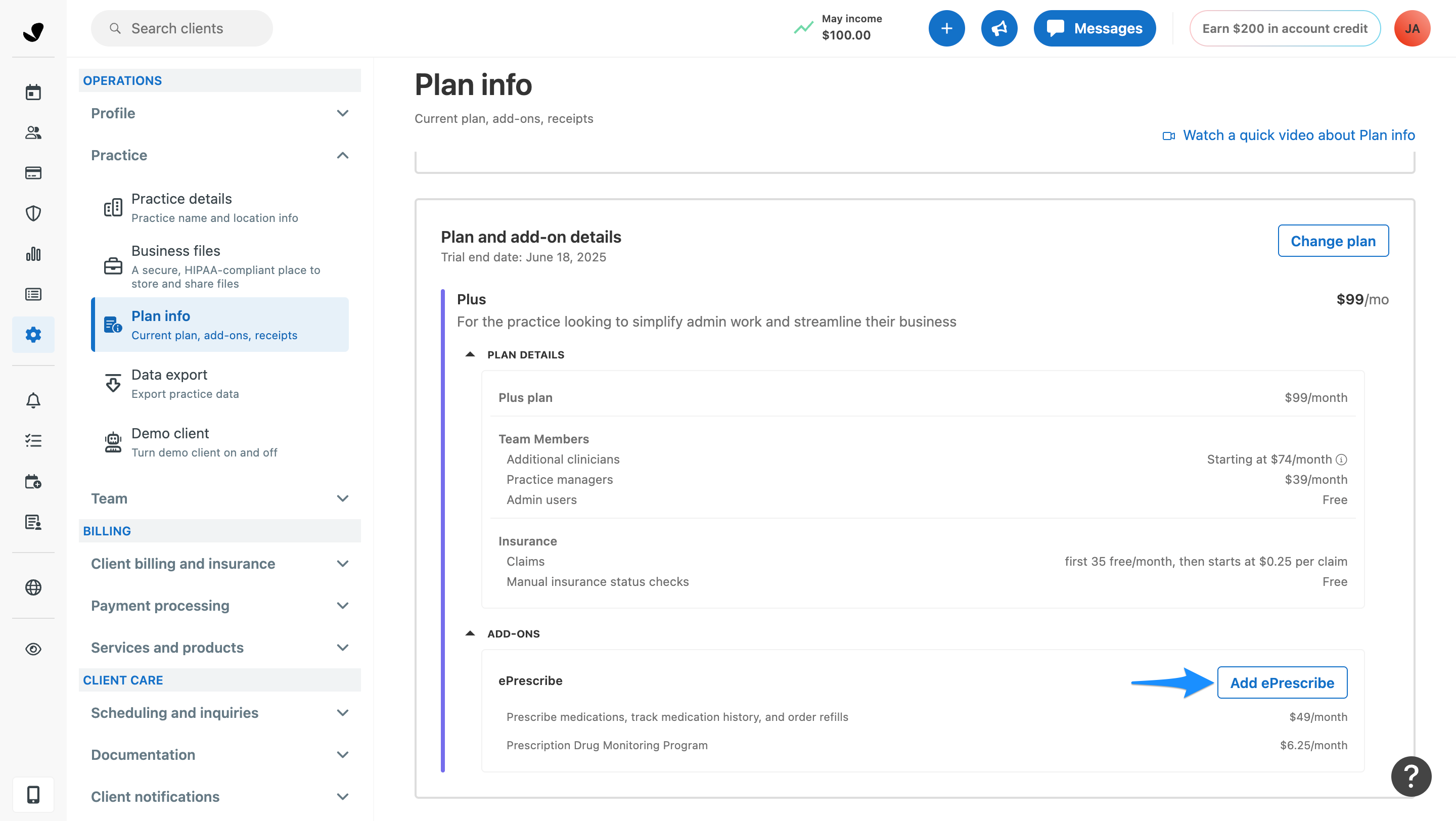Open the Calendar icon in left rail

[x=33, y=92]
